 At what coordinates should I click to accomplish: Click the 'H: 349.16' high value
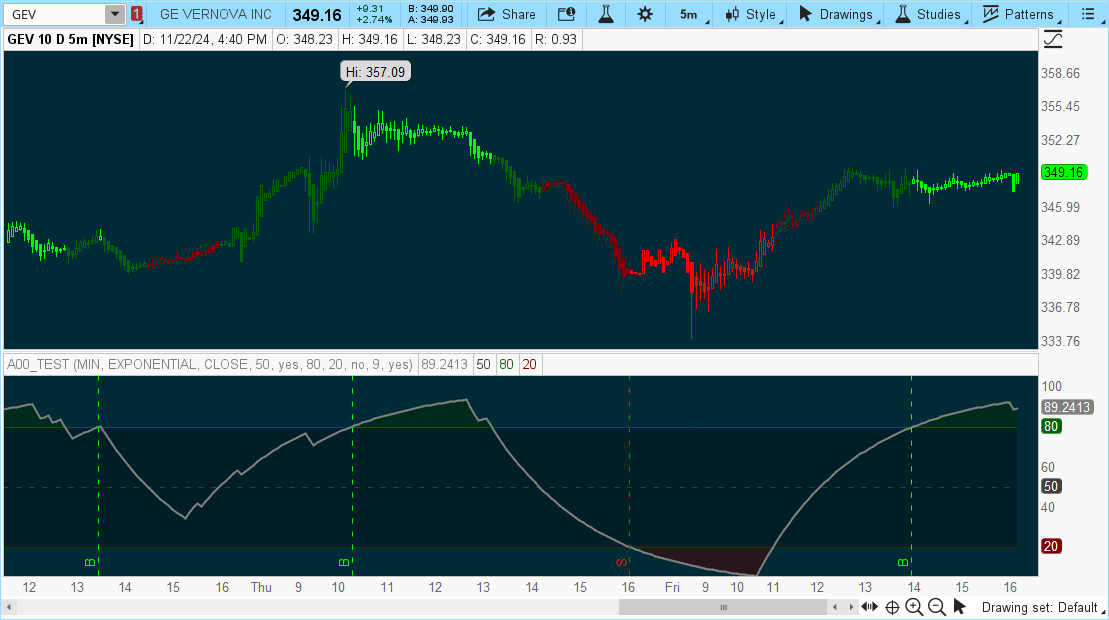[370, 40]
